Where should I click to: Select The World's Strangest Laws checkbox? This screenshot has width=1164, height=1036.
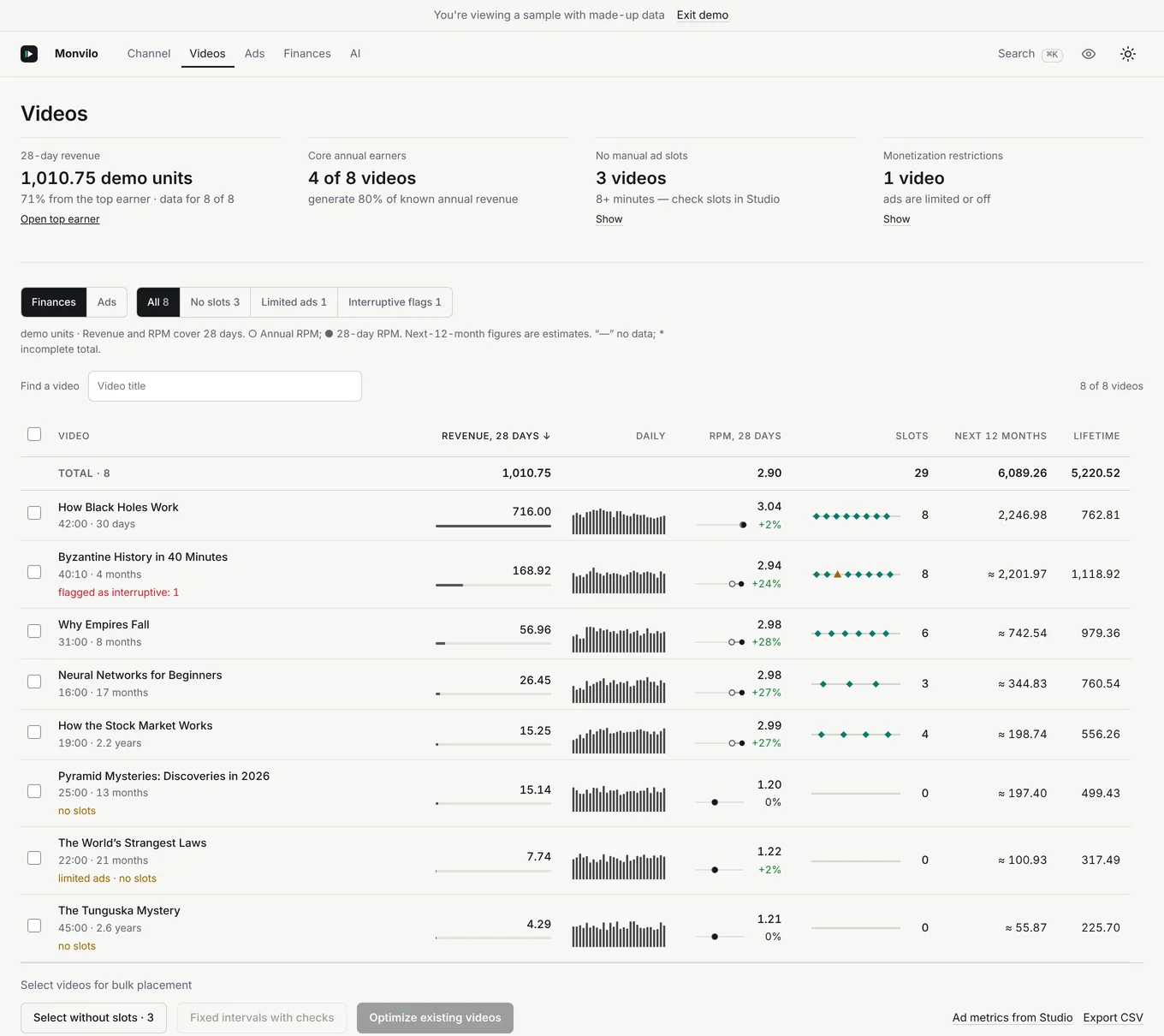click(34, 858)
